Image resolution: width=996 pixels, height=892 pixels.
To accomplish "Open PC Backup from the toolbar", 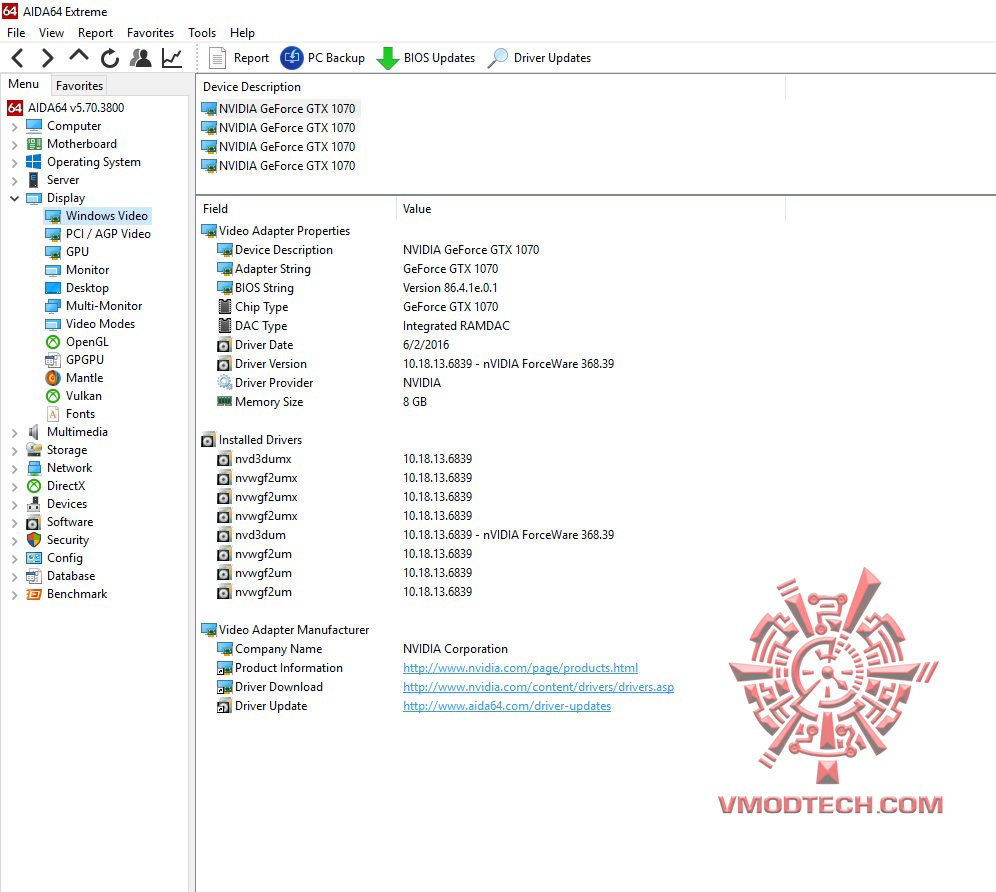I will [x=323, y=58].
